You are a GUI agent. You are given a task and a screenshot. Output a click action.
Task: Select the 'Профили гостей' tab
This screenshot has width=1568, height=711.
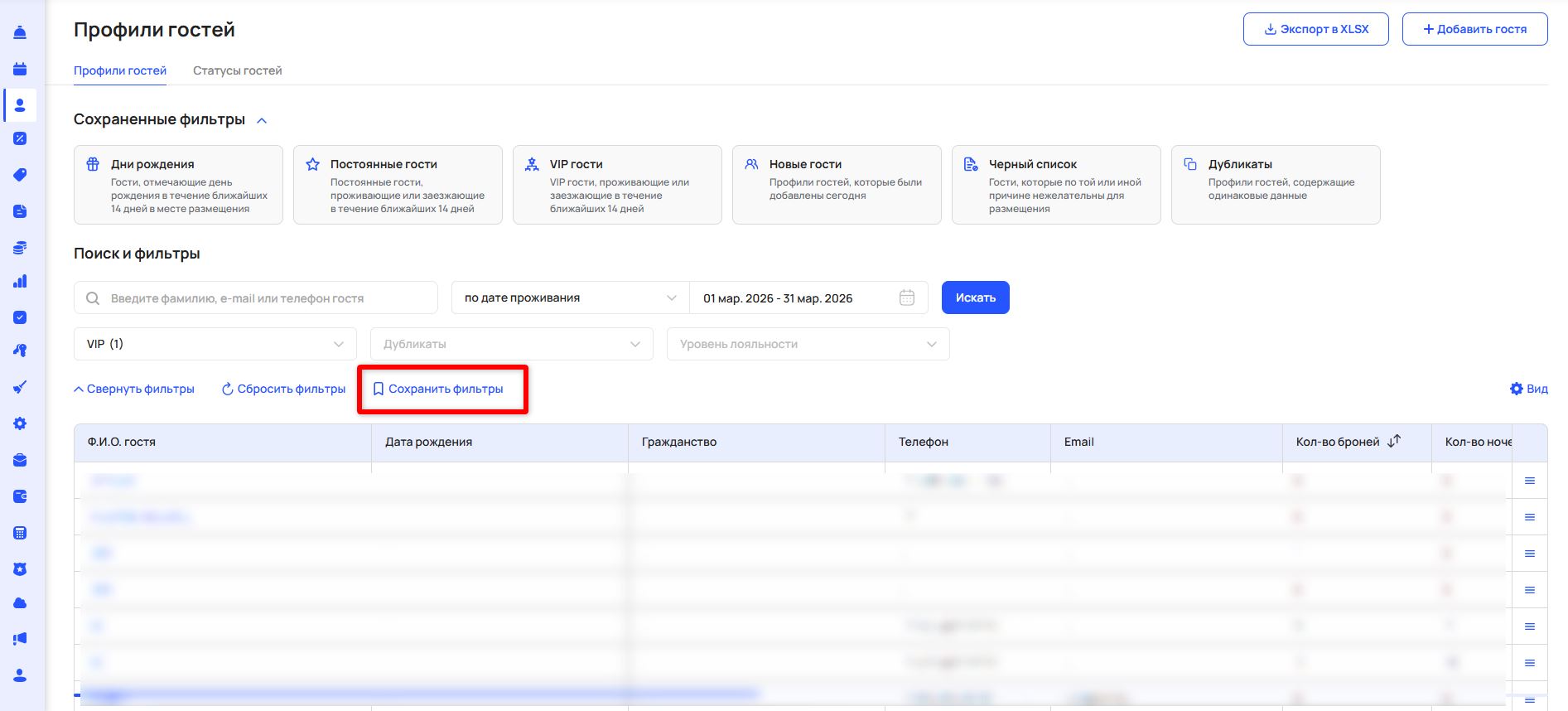pyautogui.click(x=120, y=70)
